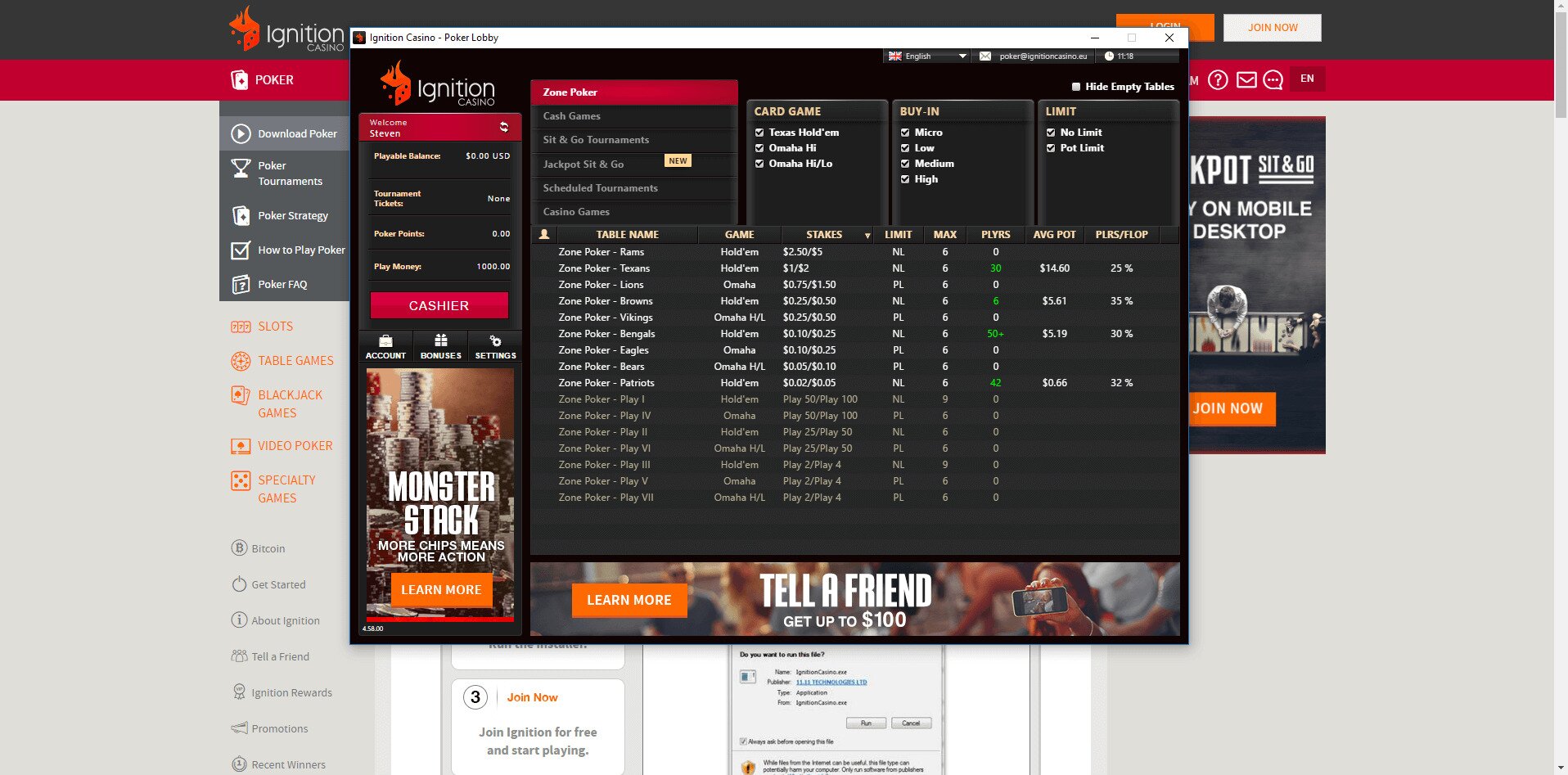Click LEARN MORE on Tell a Friend banner
Image resolution: width=1568 pixels, height=775 pixels.
(x=629, y=600)
